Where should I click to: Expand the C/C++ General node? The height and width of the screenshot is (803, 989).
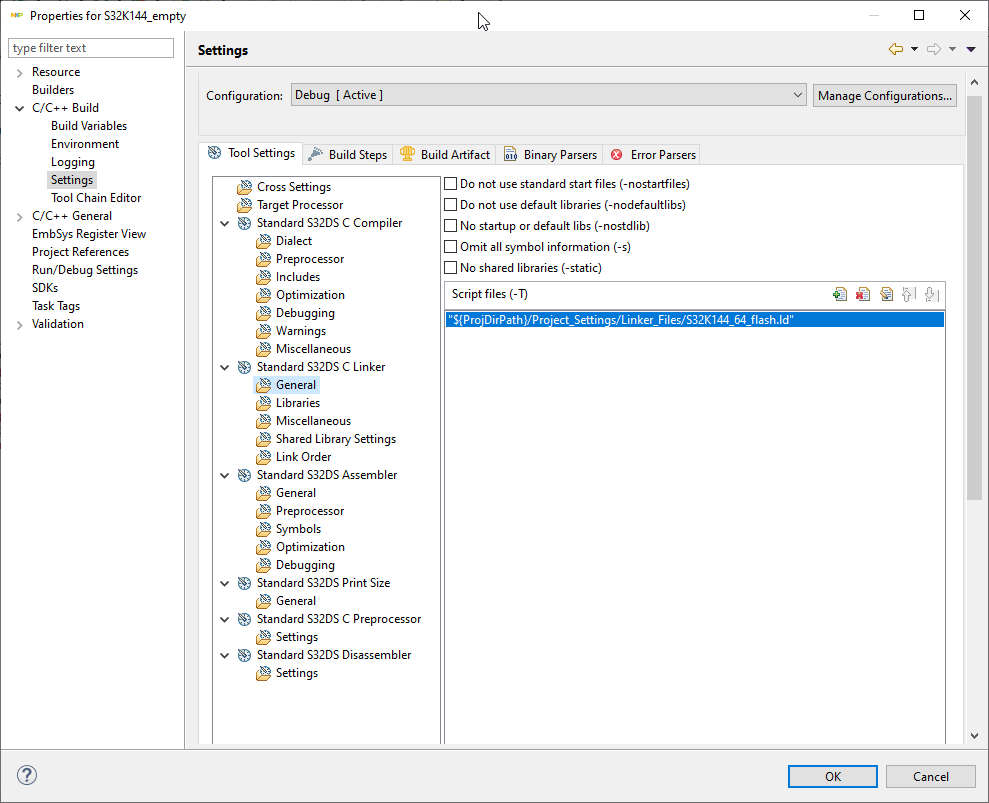pyautogui.click(x=20, y=216)
